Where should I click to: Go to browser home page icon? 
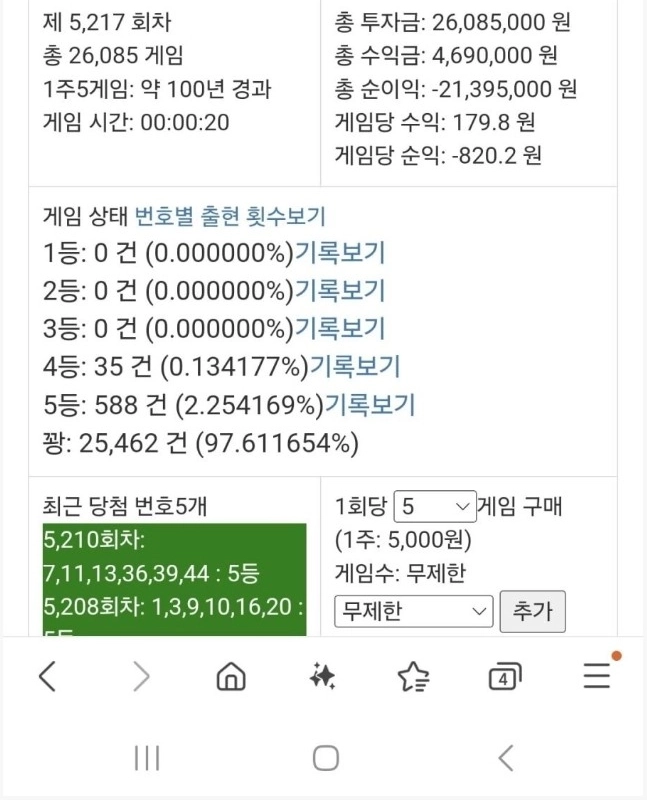point(231,677)
